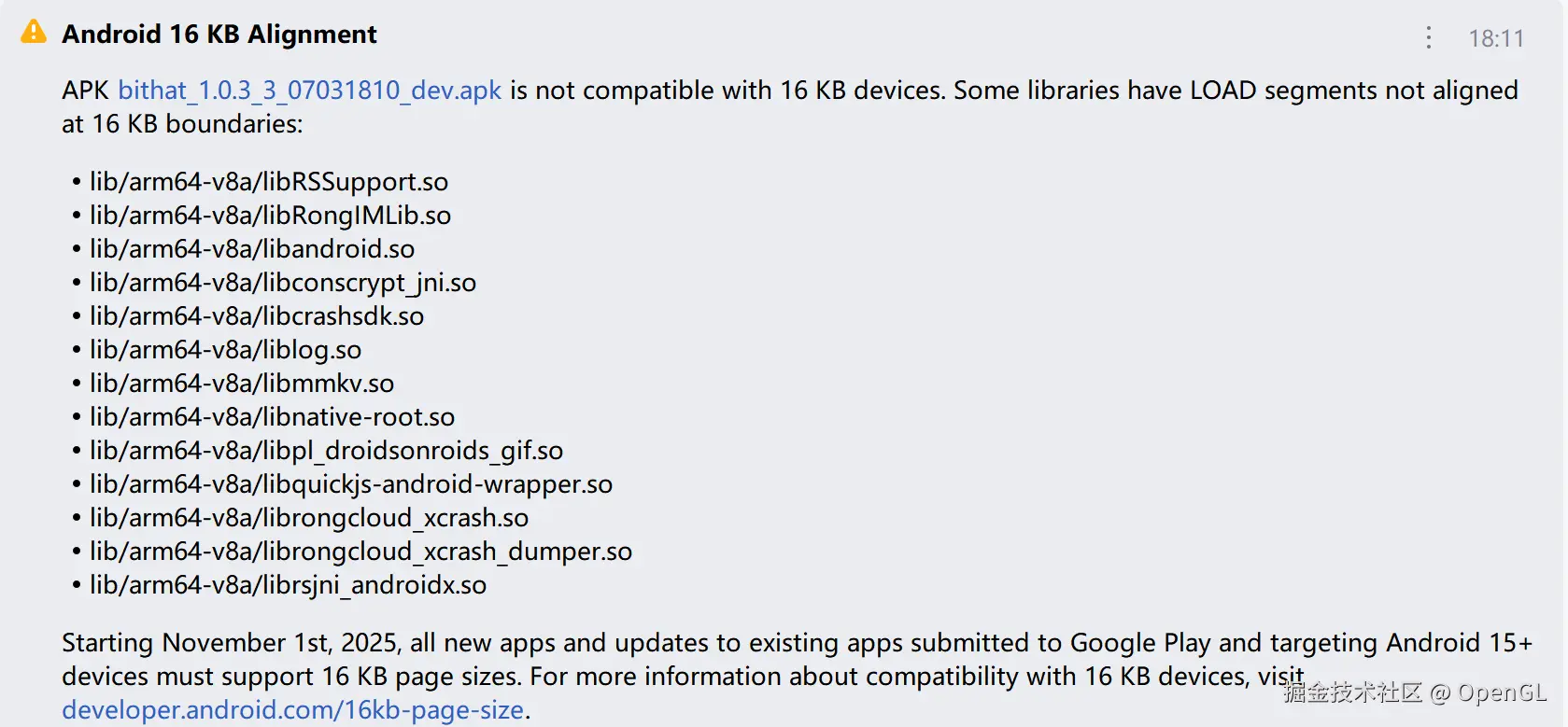Screen dimensions: 1568x727
Task: Click the librongcloud_xcrash_dumper.so entry
Action: click(360, 552)
